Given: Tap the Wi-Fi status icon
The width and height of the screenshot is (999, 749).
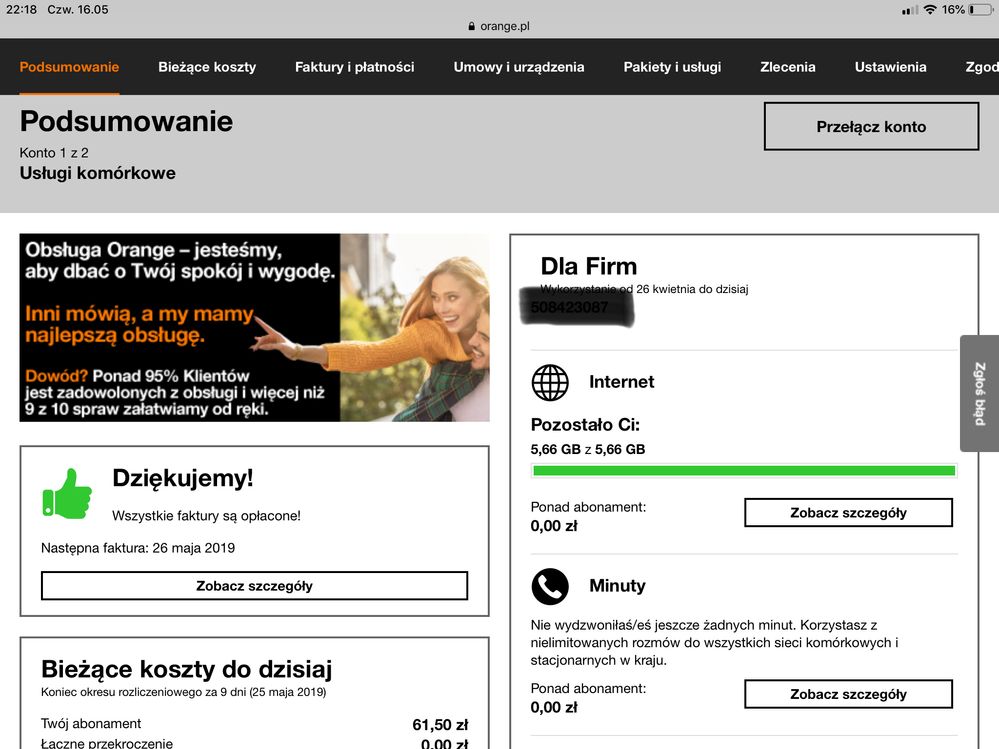Looking at the screenshot, I should pyautogui.click(x=930, y=10).
